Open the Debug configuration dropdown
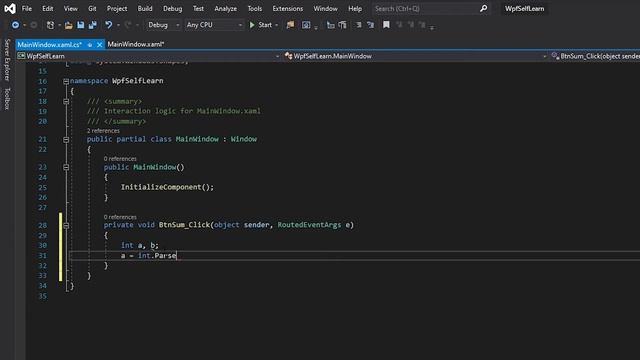Screen dimensions: 640x360 [163, 25]
